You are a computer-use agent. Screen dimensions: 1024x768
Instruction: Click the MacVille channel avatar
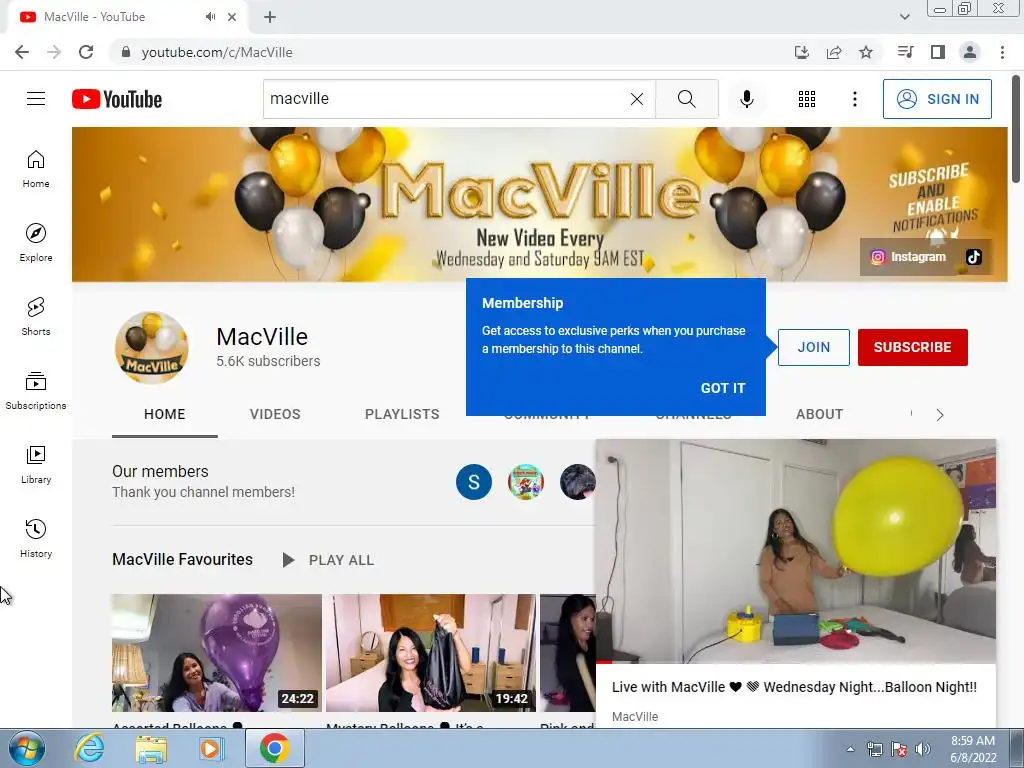tap(152, 347)
